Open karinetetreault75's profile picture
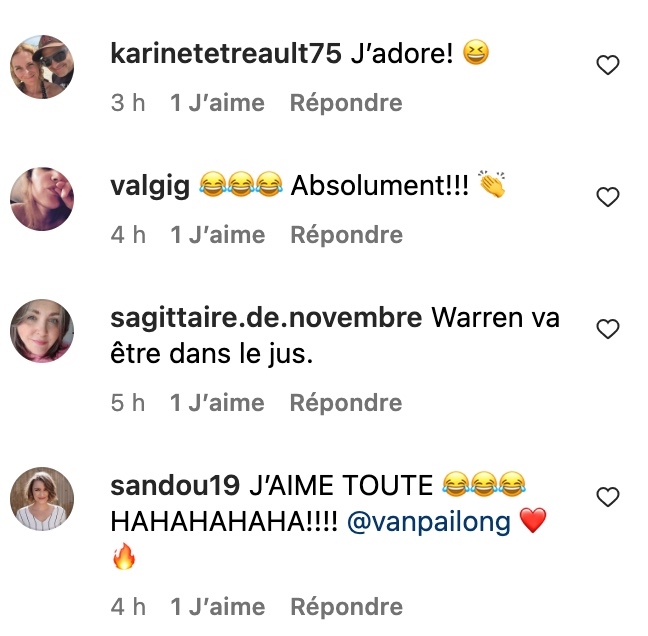Viewport: 648px width, 636px height. [42, 67]
